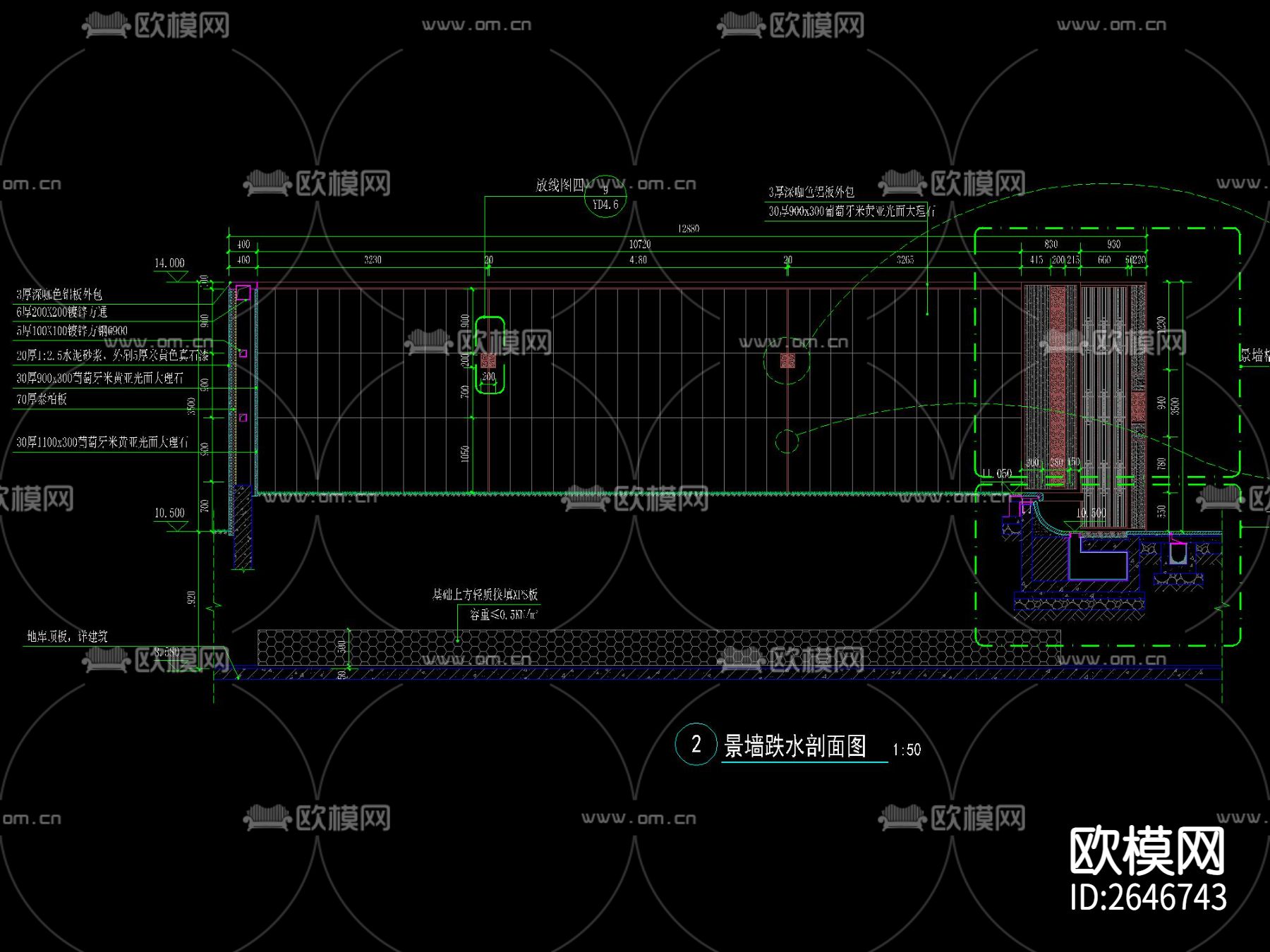Click the 10.500 elevation label on the left
Viewport: 1270px width, 952px height.
coord(169,513)
